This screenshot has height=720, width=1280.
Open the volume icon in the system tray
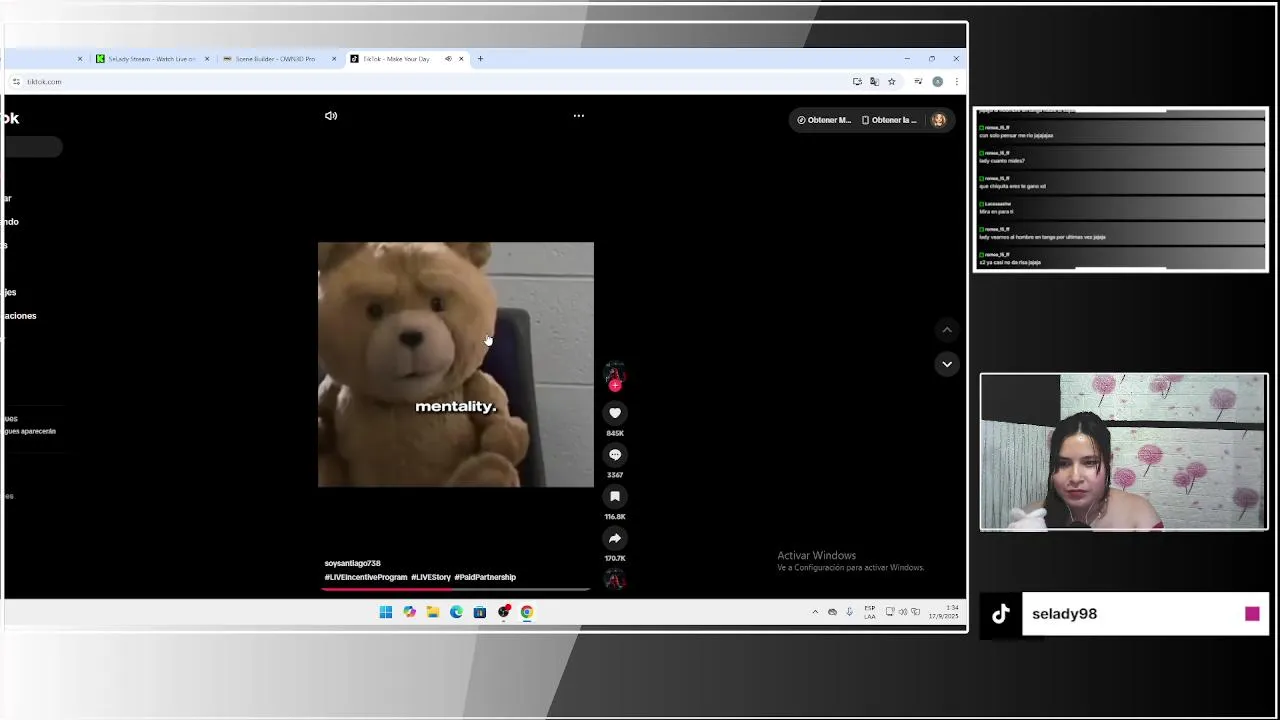(903, 612)
